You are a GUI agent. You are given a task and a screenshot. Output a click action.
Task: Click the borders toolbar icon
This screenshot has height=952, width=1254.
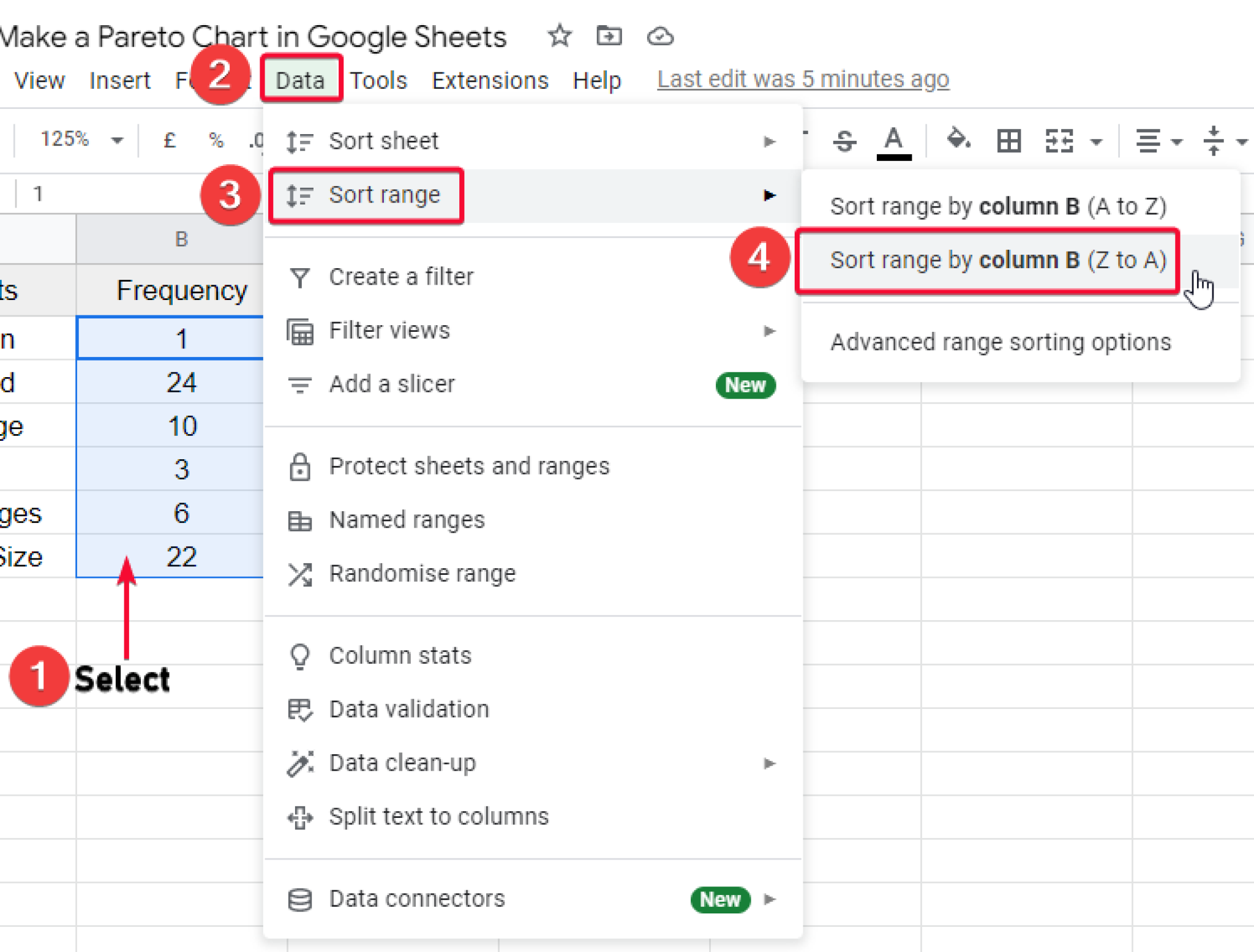1008,141
